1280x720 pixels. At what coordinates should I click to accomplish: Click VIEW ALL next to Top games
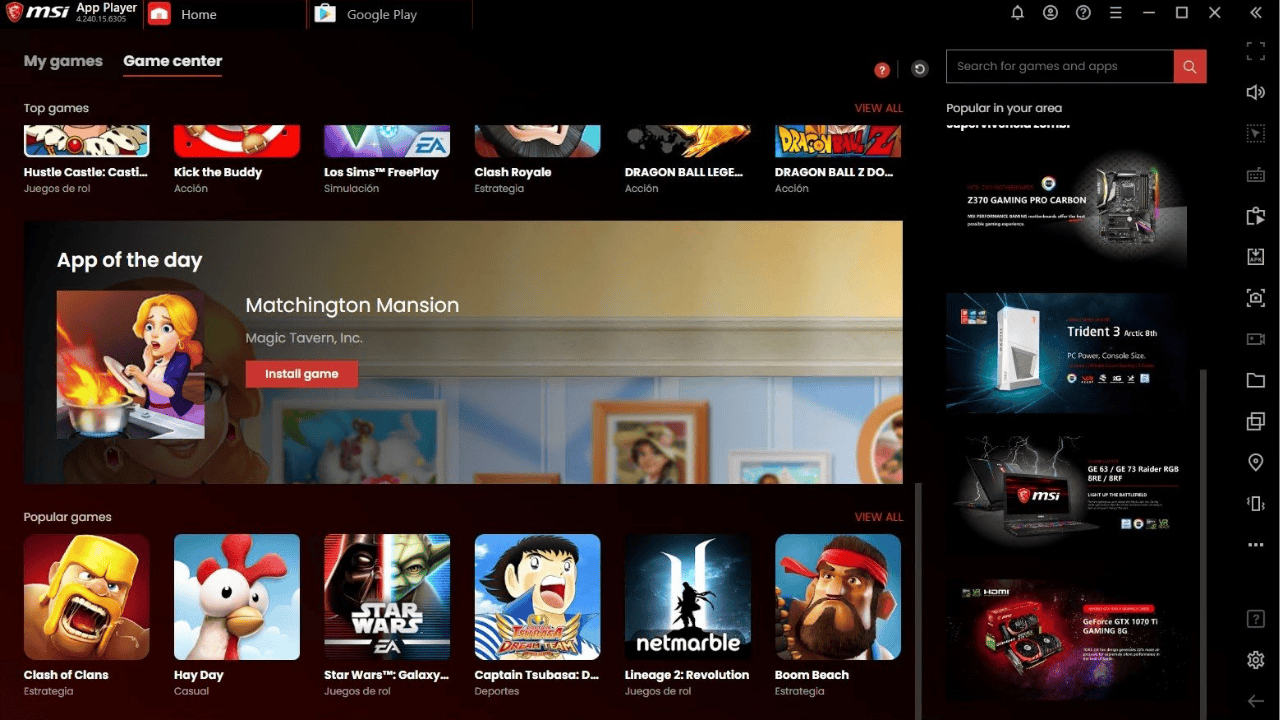click(879, 108)
